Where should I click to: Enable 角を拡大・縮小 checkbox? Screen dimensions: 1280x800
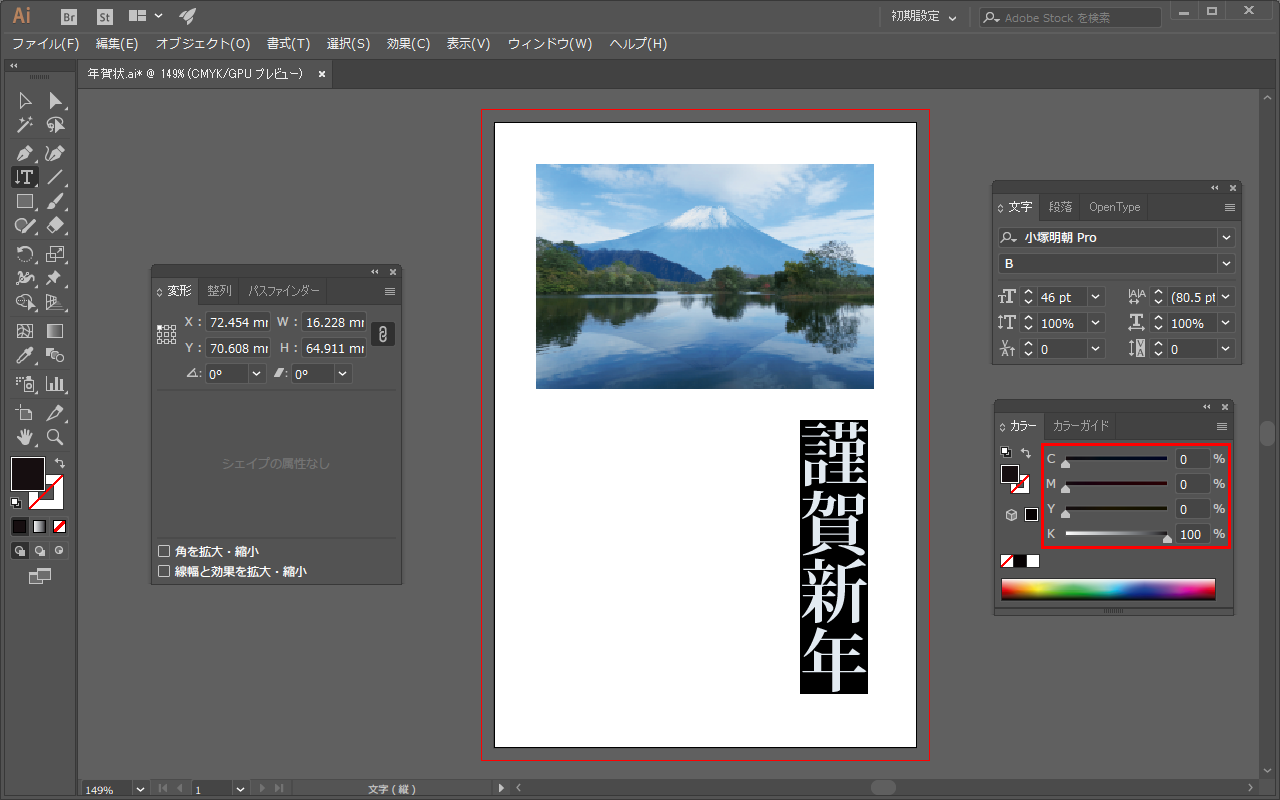[164, 551]
